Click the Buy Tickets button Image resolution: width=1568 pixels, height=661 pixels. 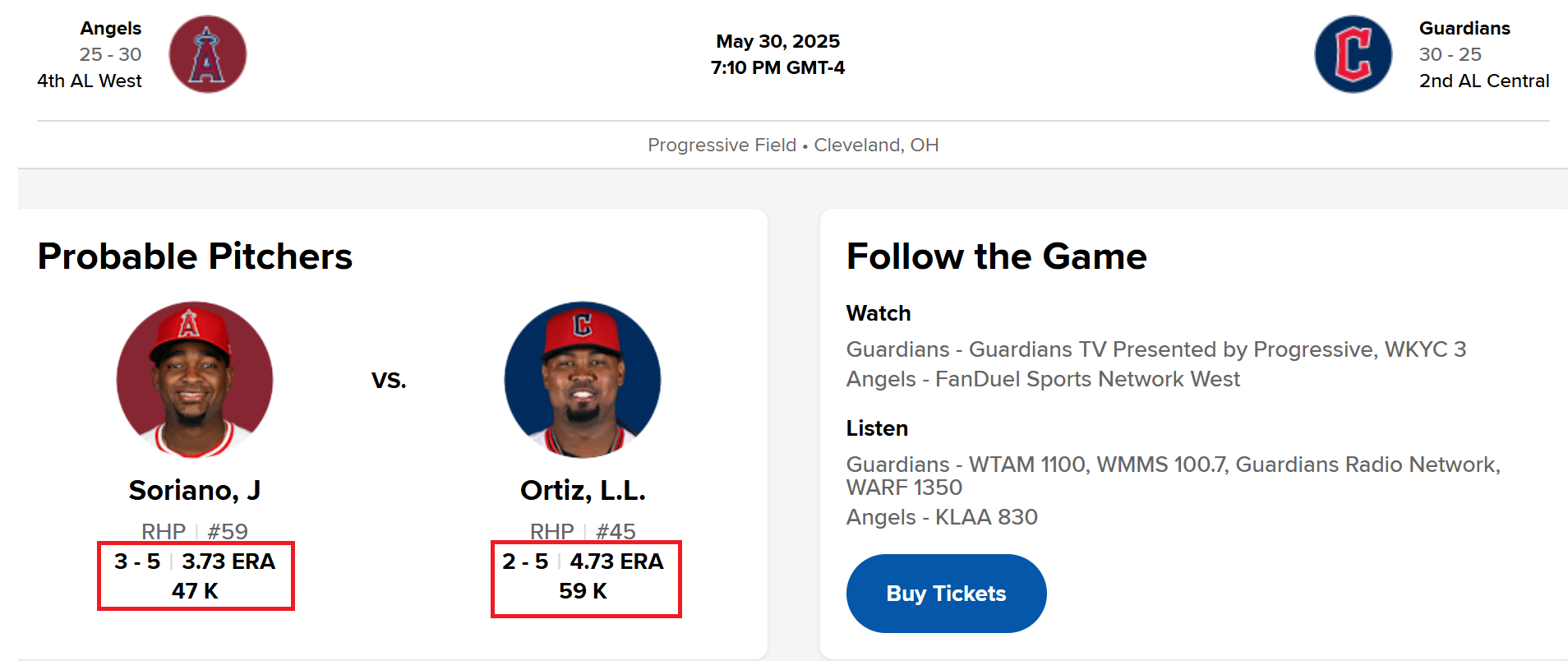click(946, 594)
